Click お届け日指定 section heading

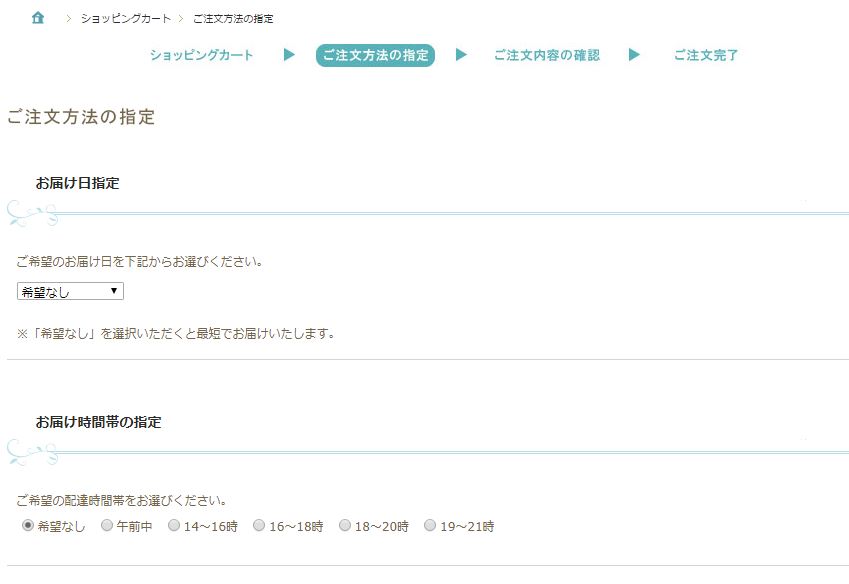[77, 183]
